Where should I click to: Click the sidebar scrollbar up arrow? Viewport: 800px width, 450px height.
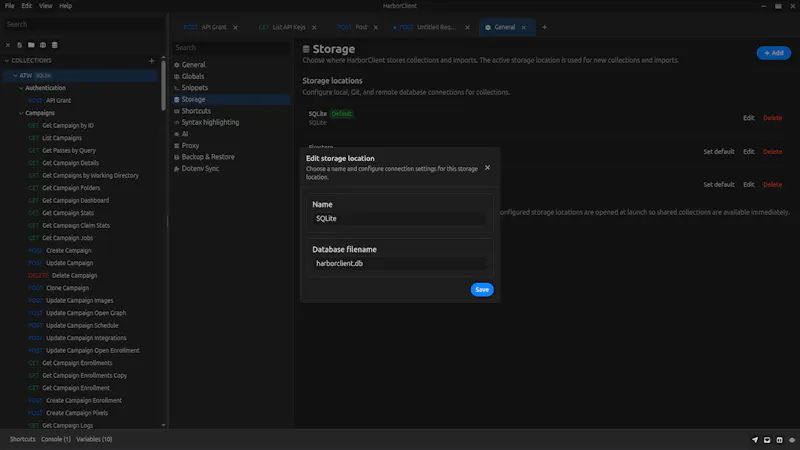163,58
